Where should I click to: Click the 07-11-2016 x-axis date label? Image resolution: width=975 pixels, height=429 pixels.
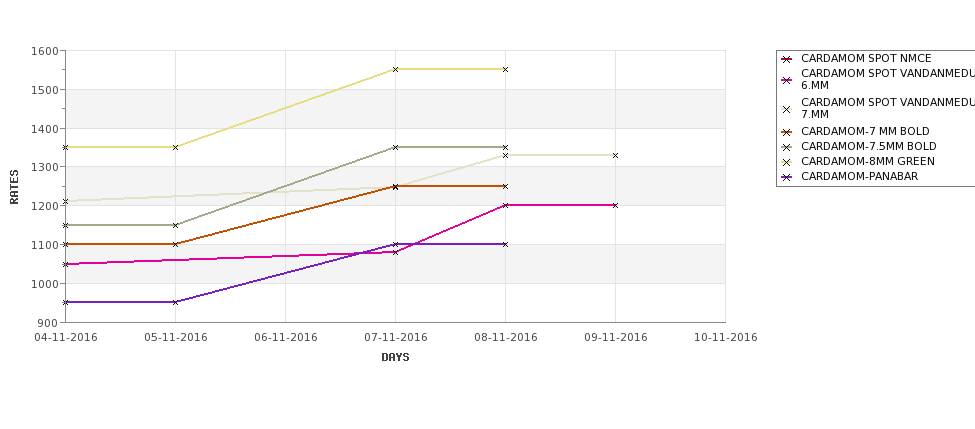point(395,338)
